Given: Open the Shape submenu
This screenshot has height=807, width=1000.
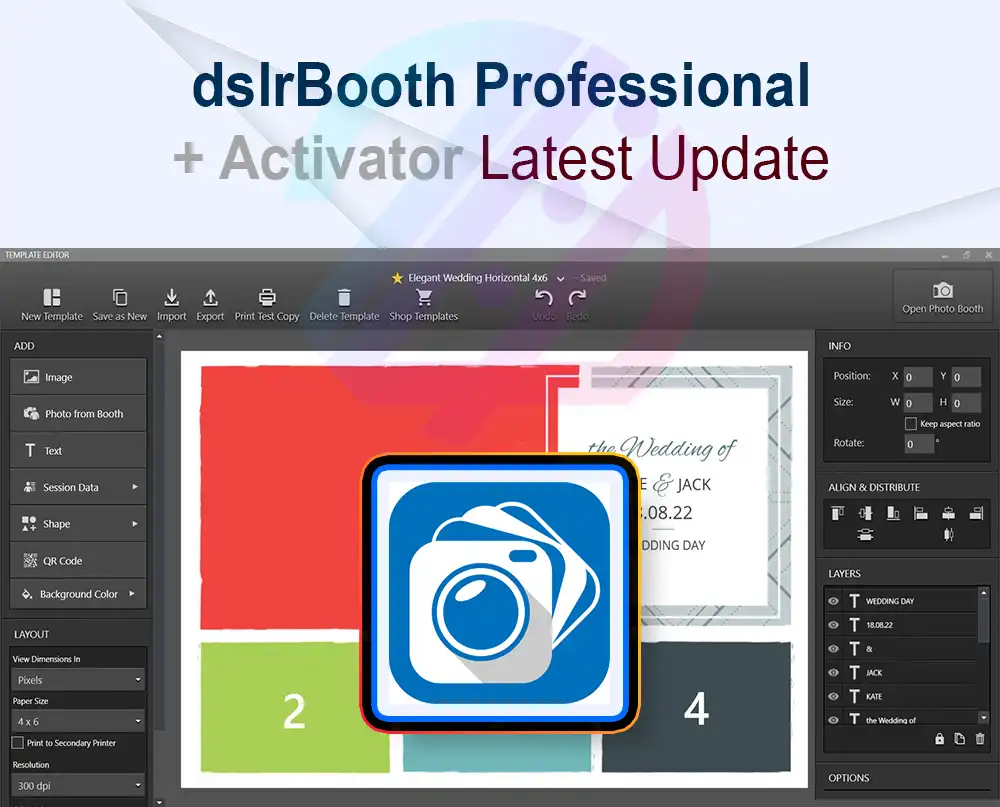Looking at the screenshot, I should [78, 524].
